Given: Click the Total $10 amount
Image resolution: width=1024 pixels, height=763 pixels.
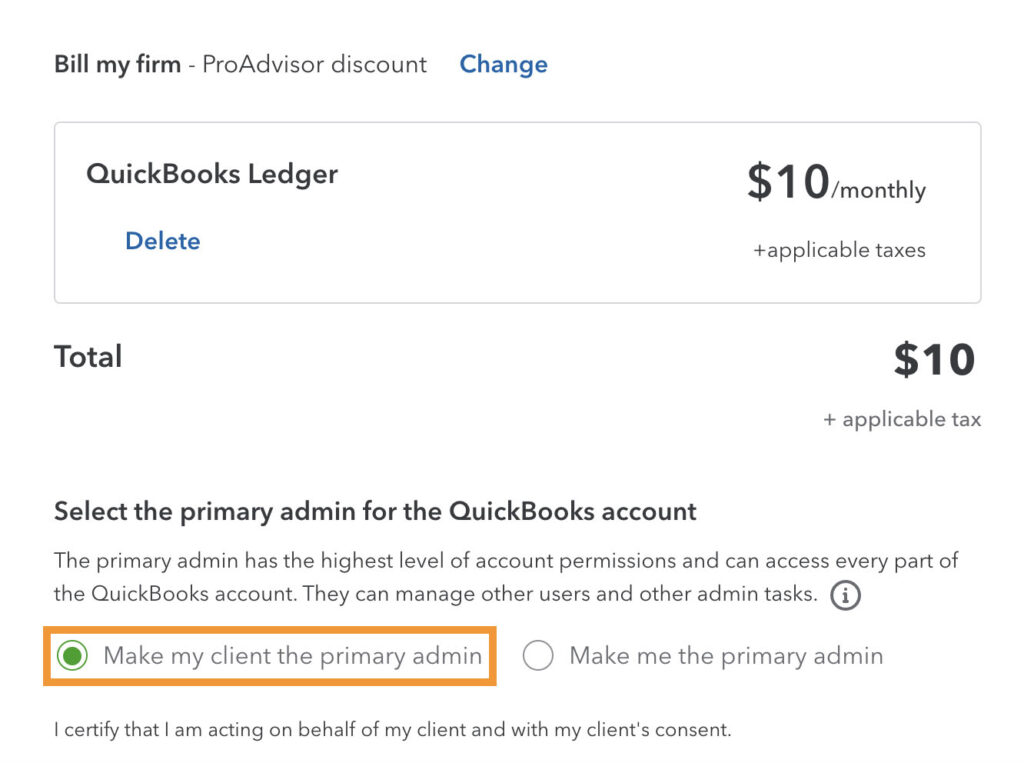Looking at the screenshot, I should [x=934, y=360].
